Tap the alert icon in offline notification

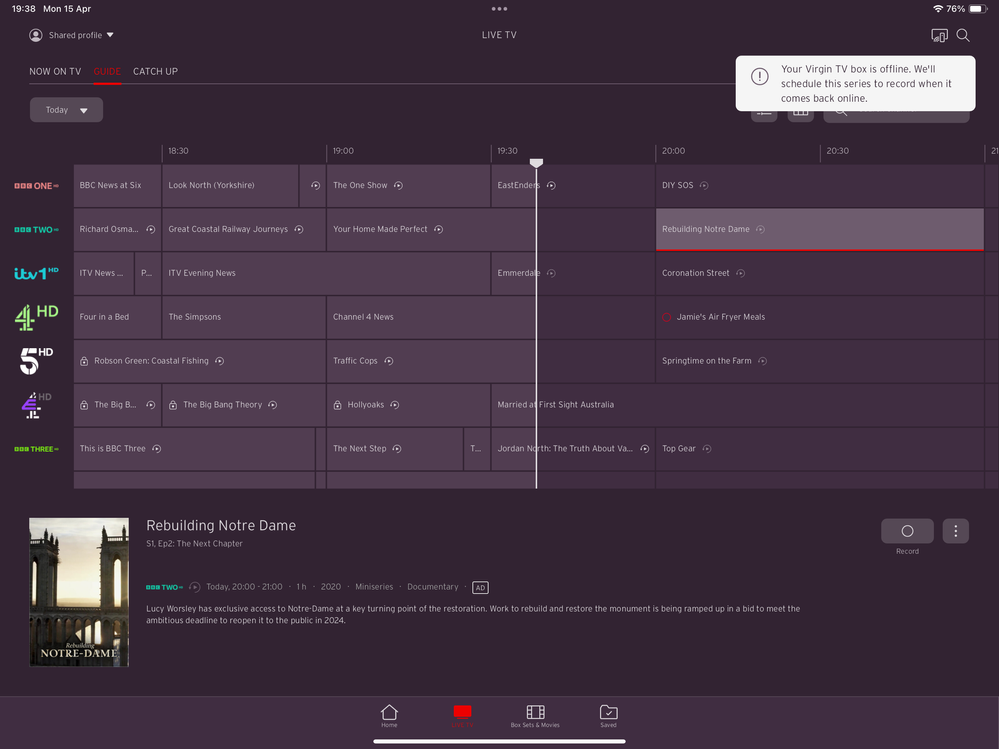pos(759,76)
